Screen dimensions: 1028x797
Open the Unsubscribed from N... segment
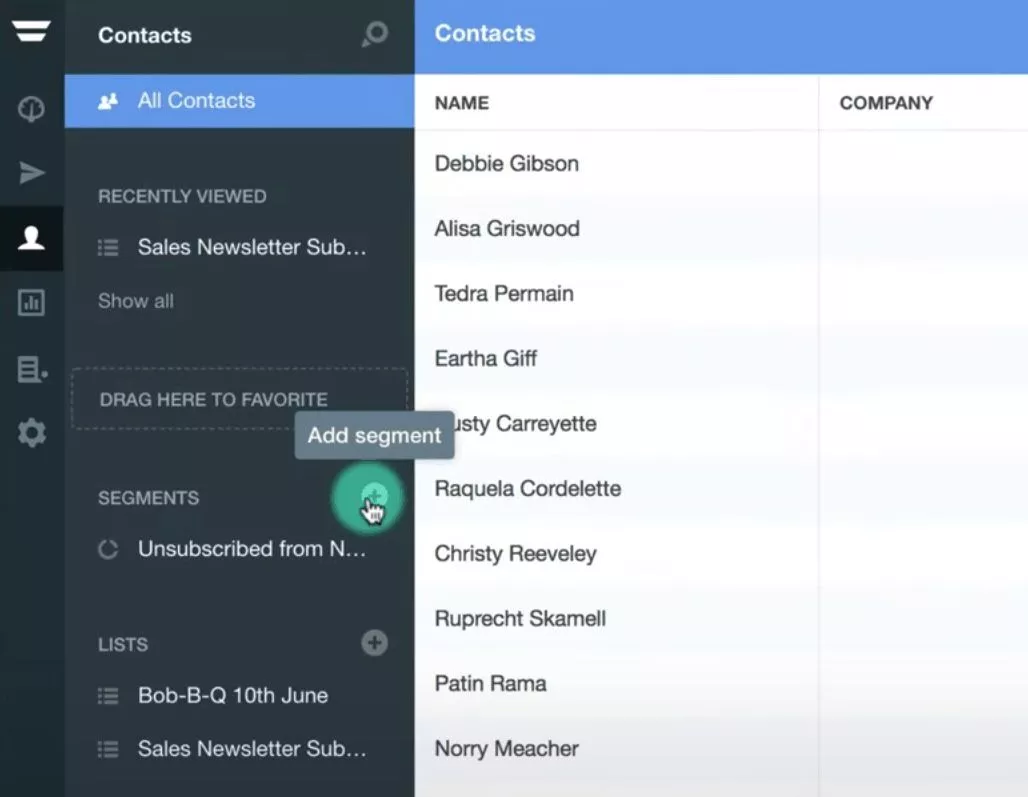point(251,549)
